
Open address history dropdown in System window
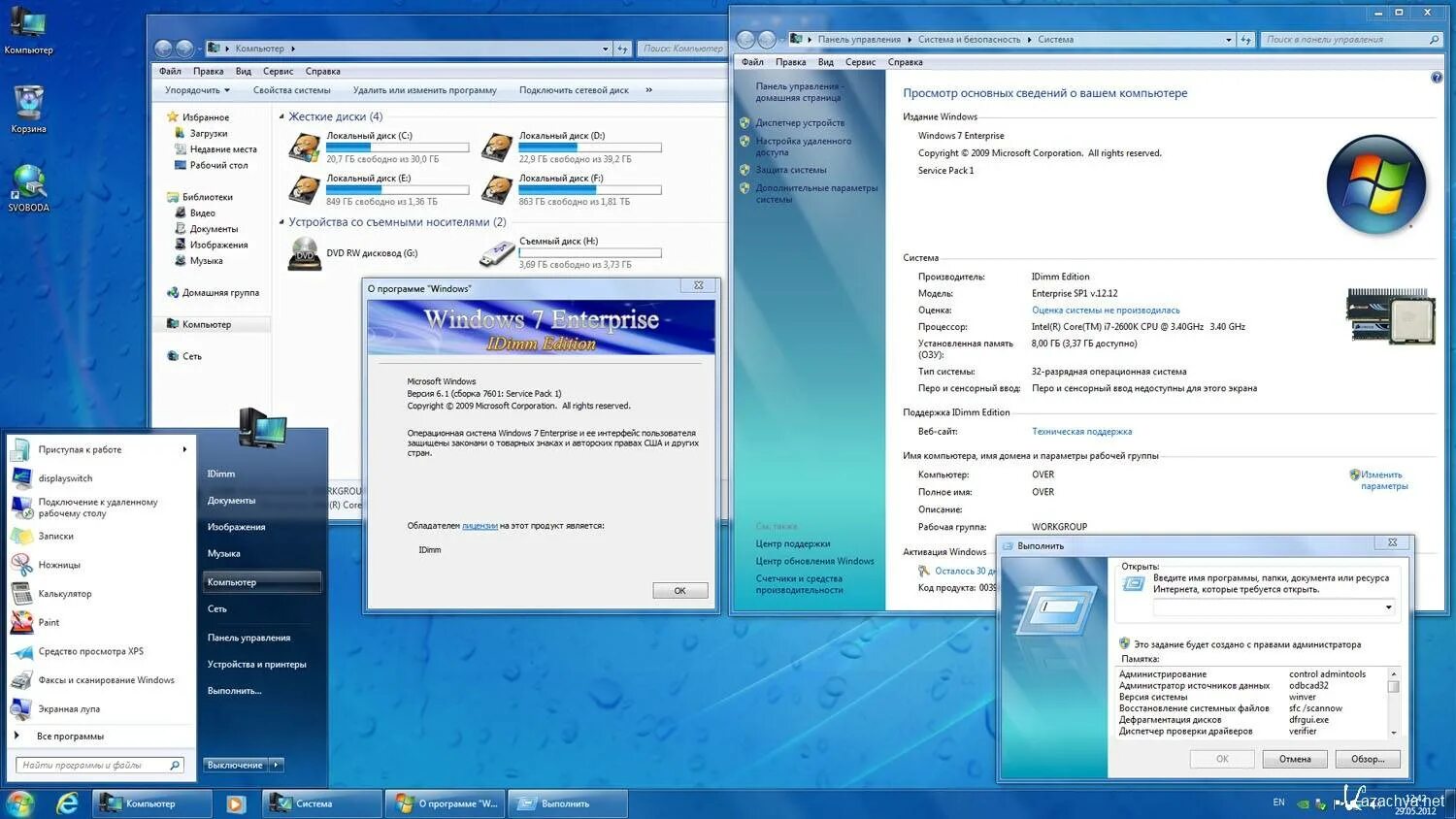(x=1229, y=40)
